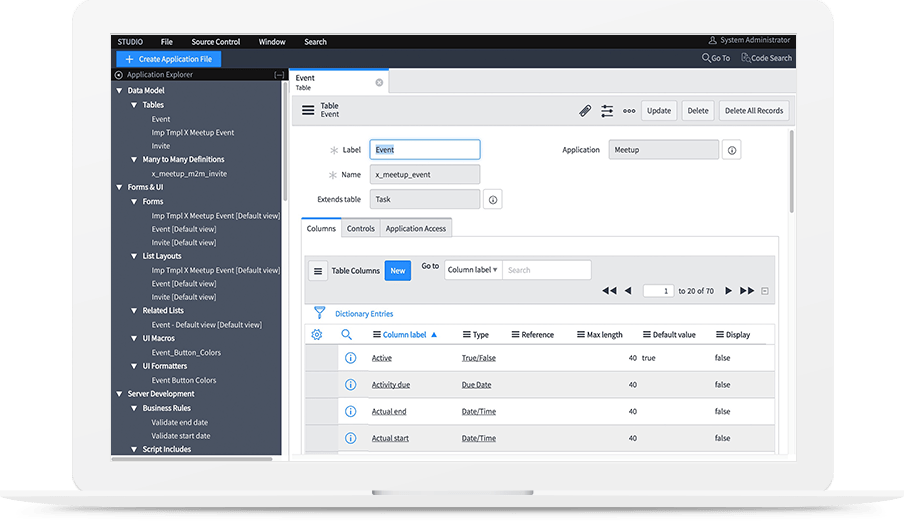904x524 pixels.
Task: Click the info icon next to Meetup application
Action: pos(732,150)
